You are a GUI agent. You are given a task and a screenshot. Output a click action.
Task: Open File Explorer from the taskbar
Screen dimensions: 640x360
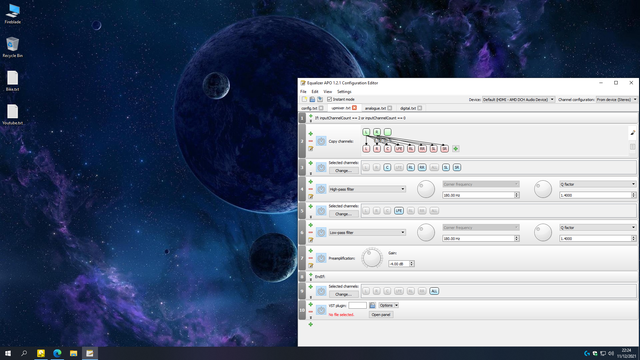pyautogui.click(x=73, y=353)
